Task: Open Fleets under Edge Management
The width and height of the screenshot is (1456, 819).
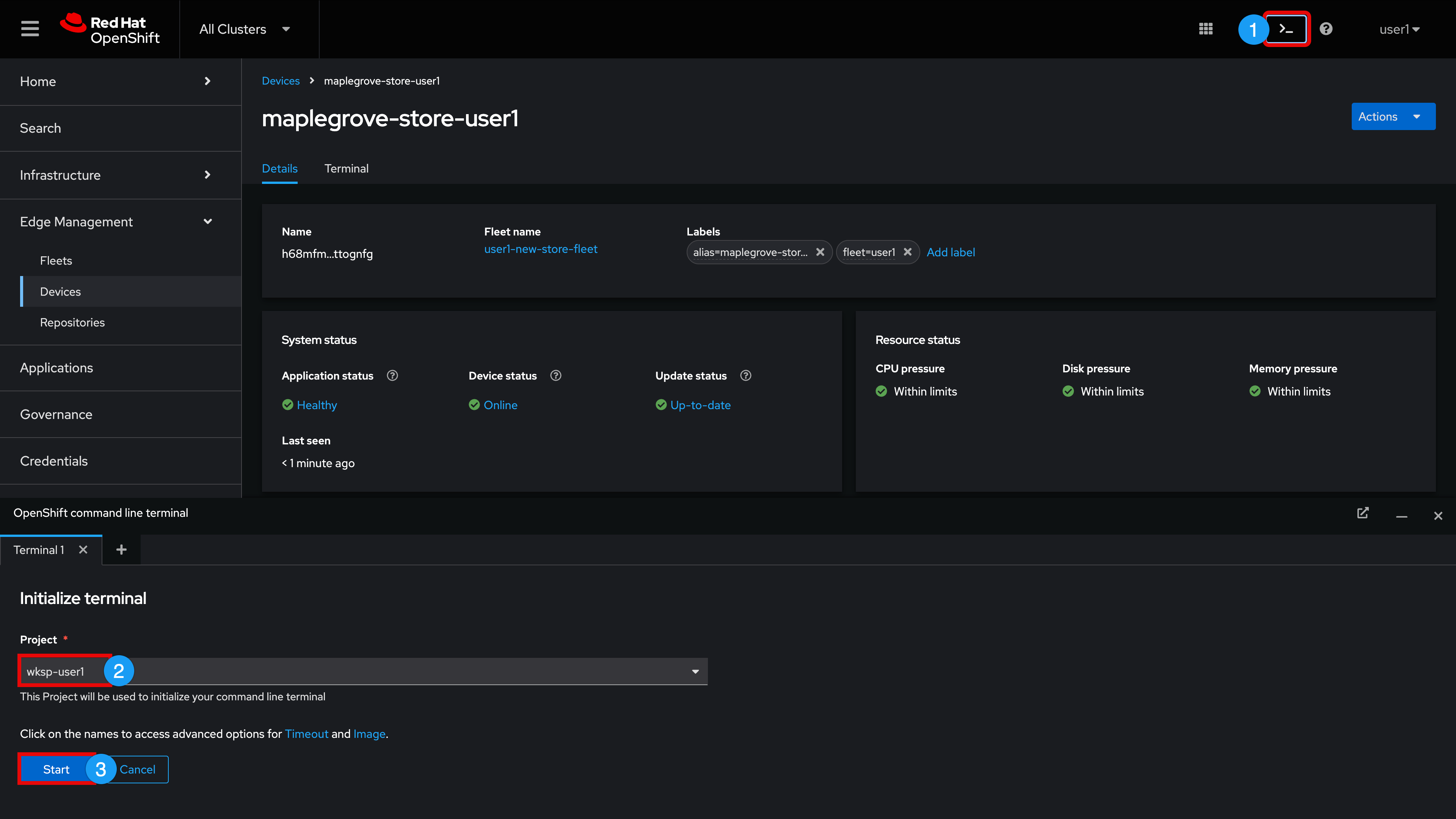Action: [x=130, y=260]
